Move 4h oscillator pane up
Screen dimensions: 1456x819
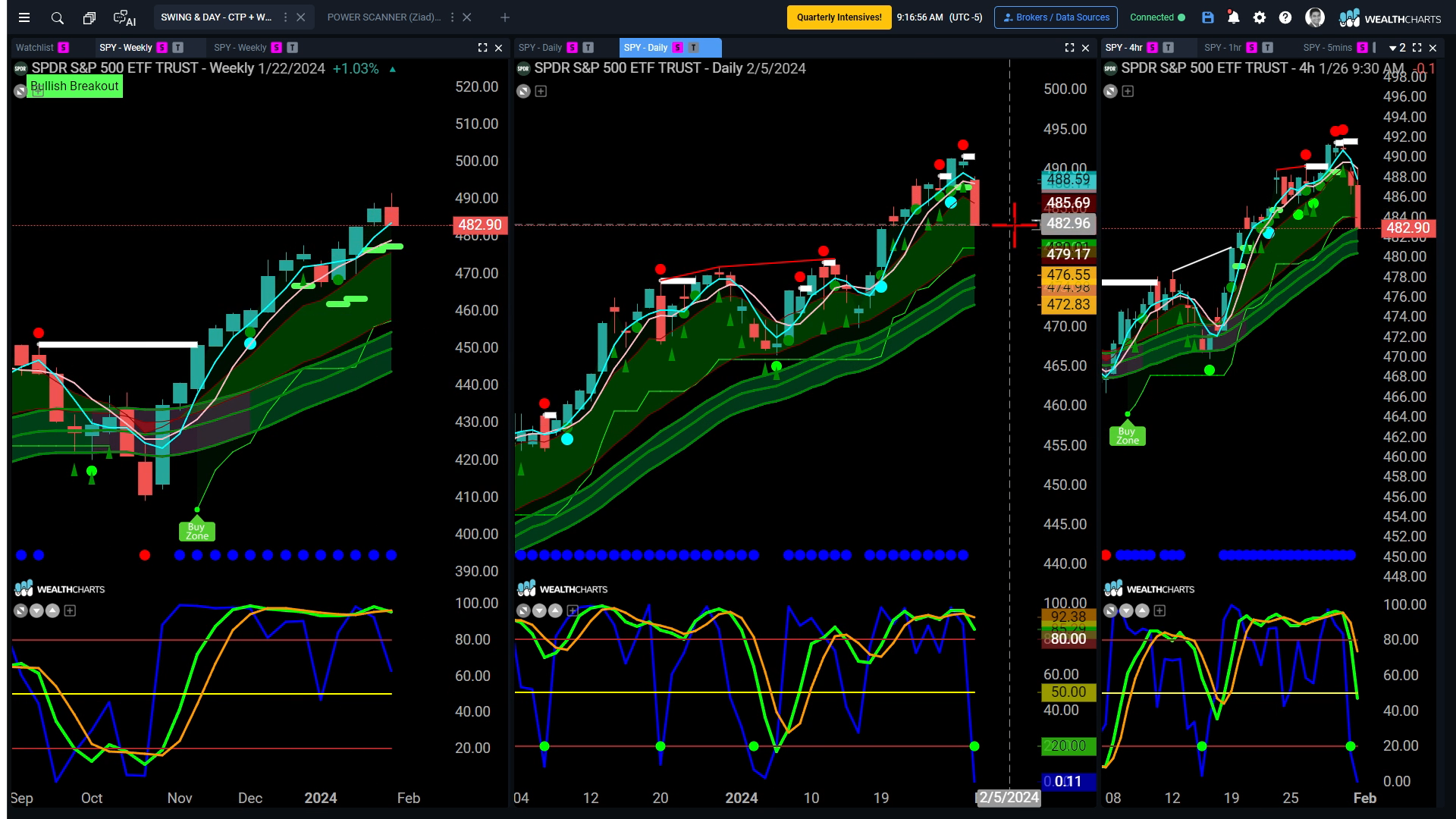click(1142, 610)
